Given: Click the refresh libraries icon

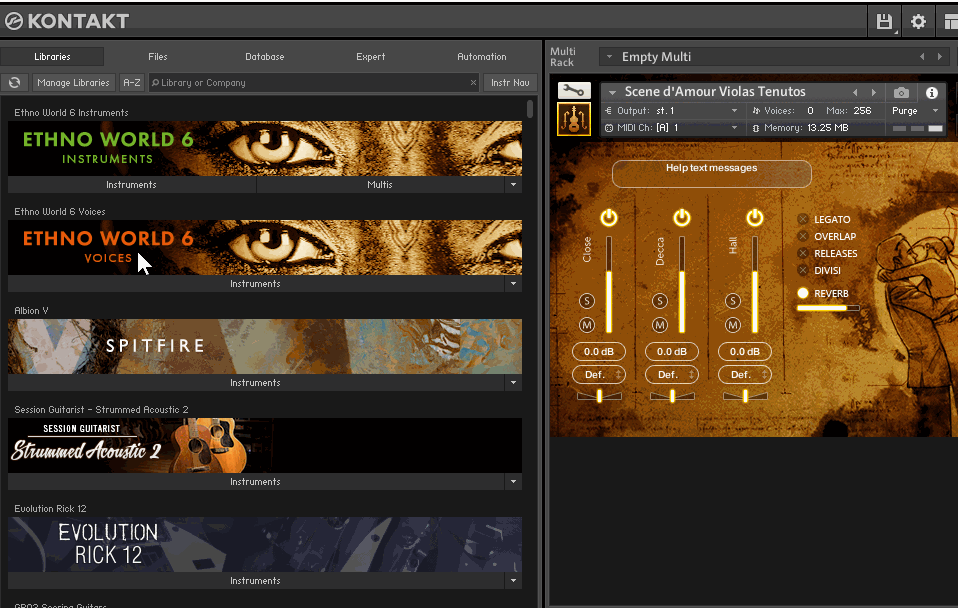Looking at the screenshot, I should 15,82.
